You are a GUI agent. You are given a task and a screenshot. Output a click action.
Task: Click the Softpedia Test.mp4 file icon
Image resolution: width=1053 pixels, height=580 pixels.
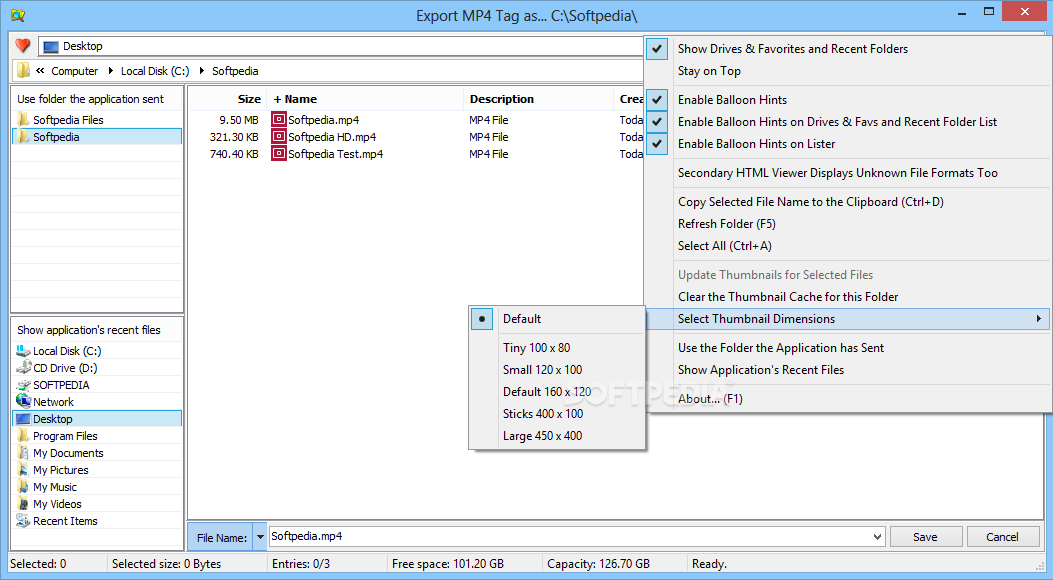pyautogui.click(x=279, y=154)
